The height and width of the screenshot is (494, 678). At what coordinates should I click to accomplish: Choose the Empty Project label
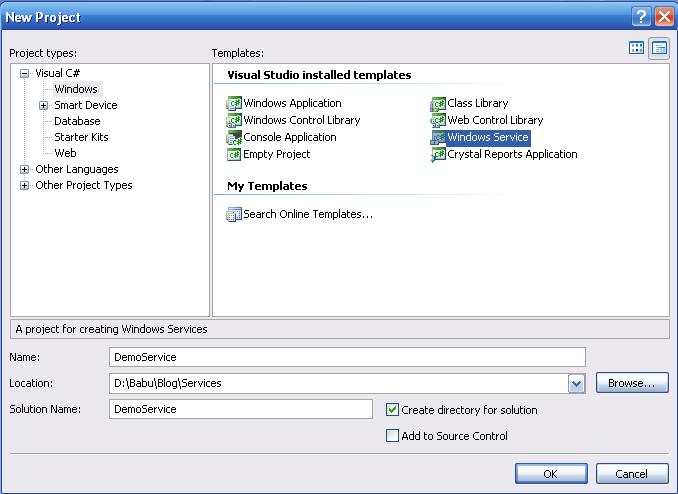point(277,154)
